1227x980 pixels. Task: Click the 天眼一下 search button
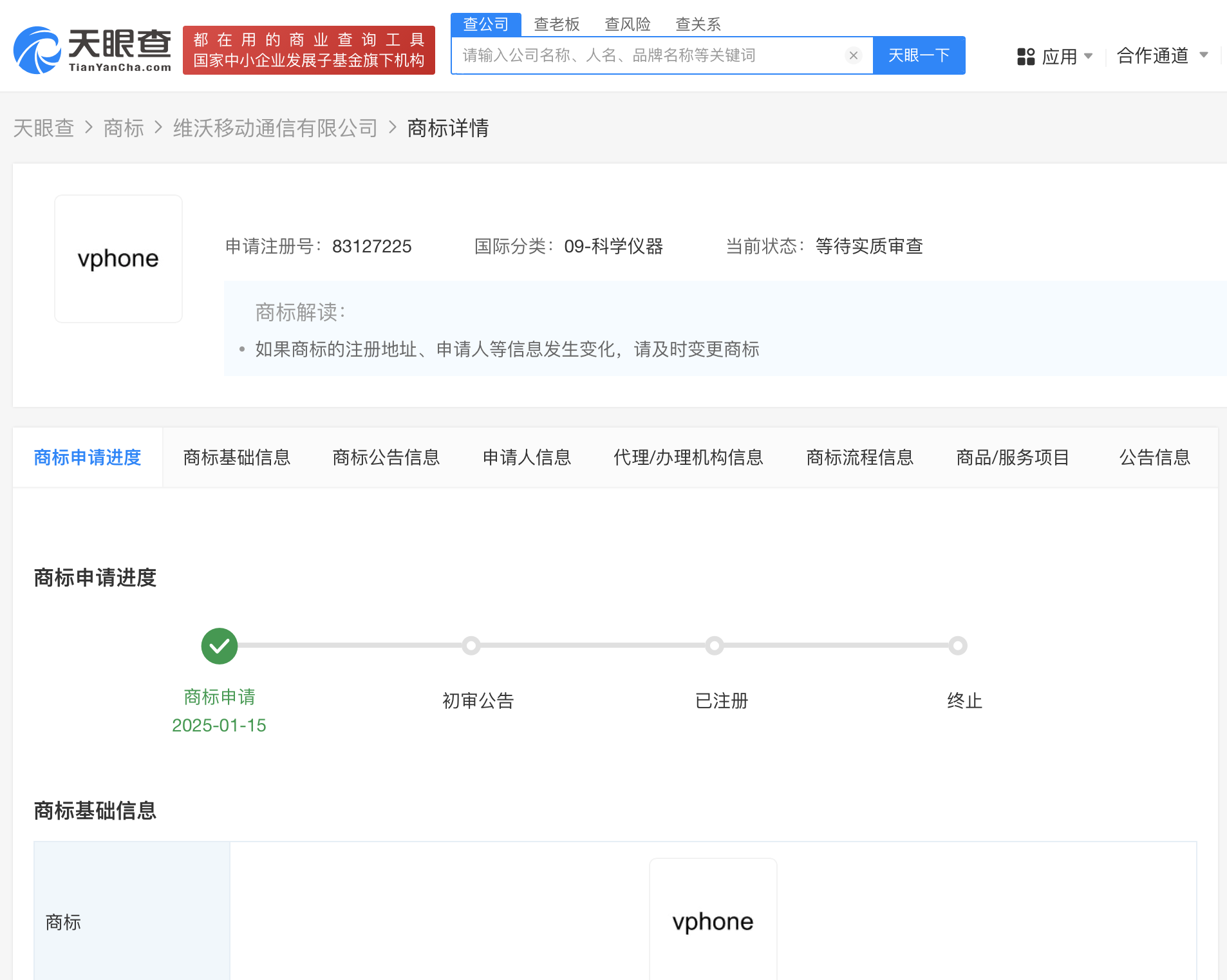tap(919, 55)
